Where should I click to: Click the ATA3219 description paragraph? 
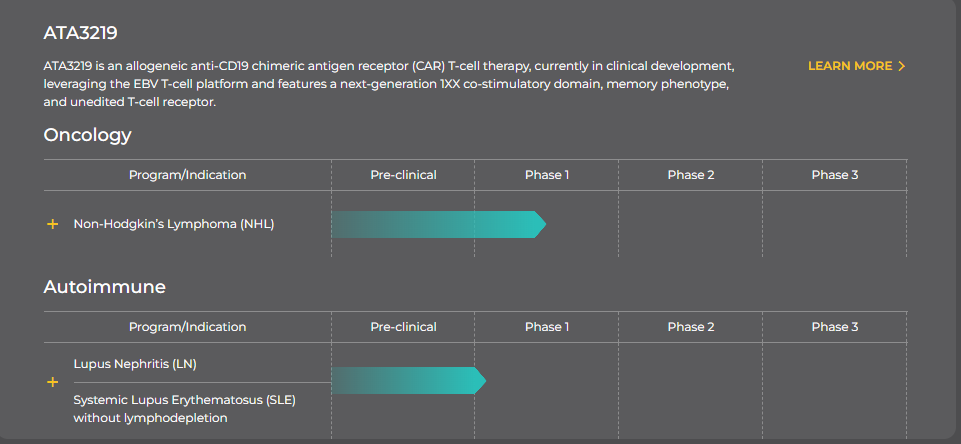point(389,84)
